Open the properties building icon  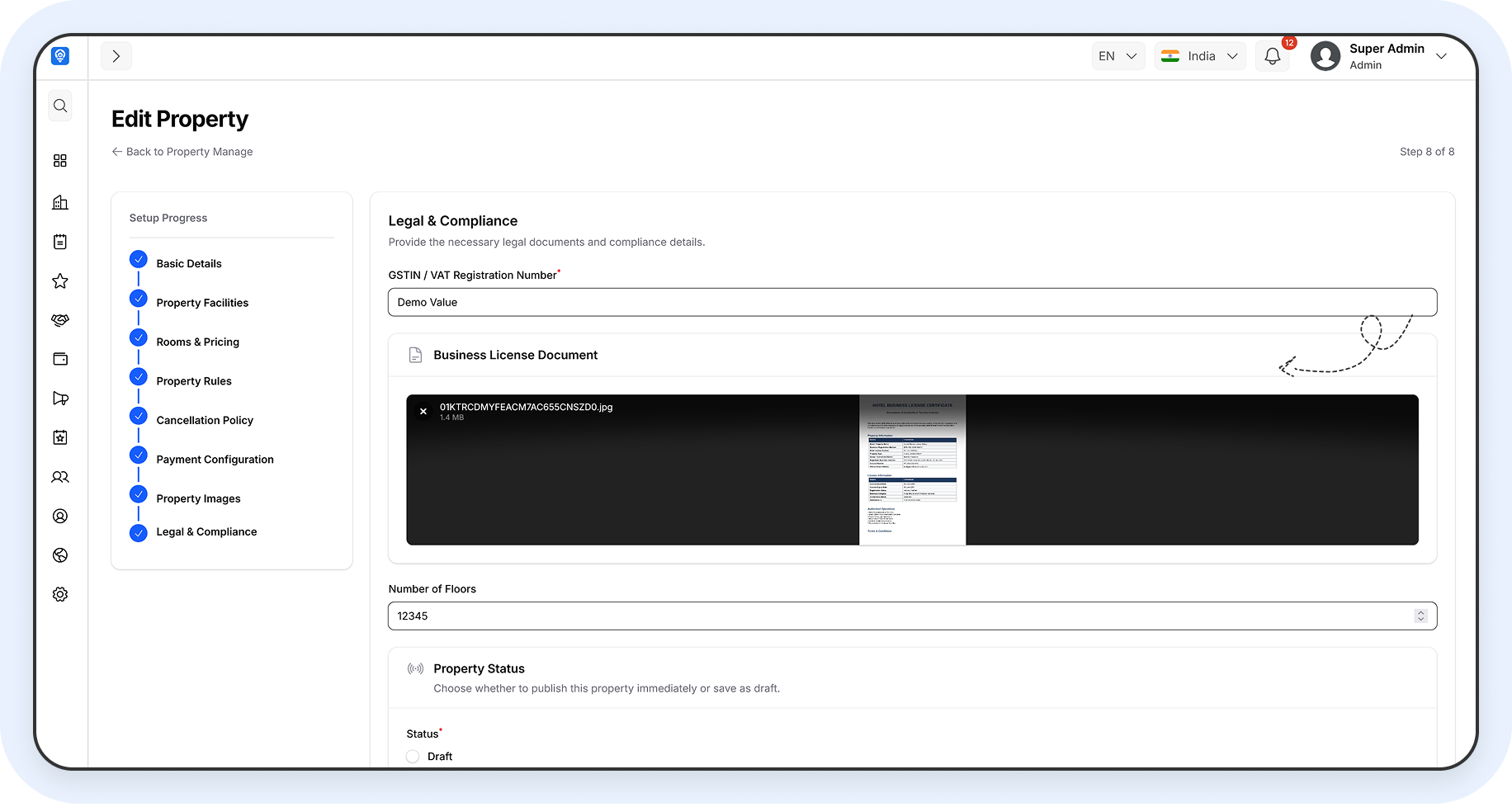tap(60, 202)
